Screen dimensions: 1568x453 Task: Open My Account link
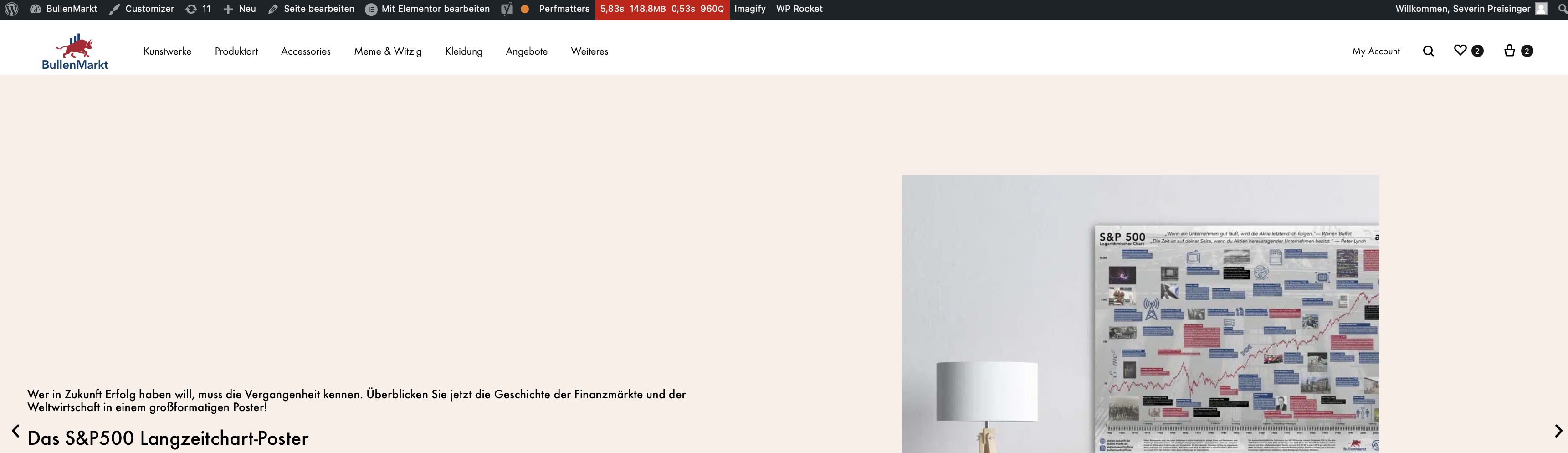(1376, 51)
